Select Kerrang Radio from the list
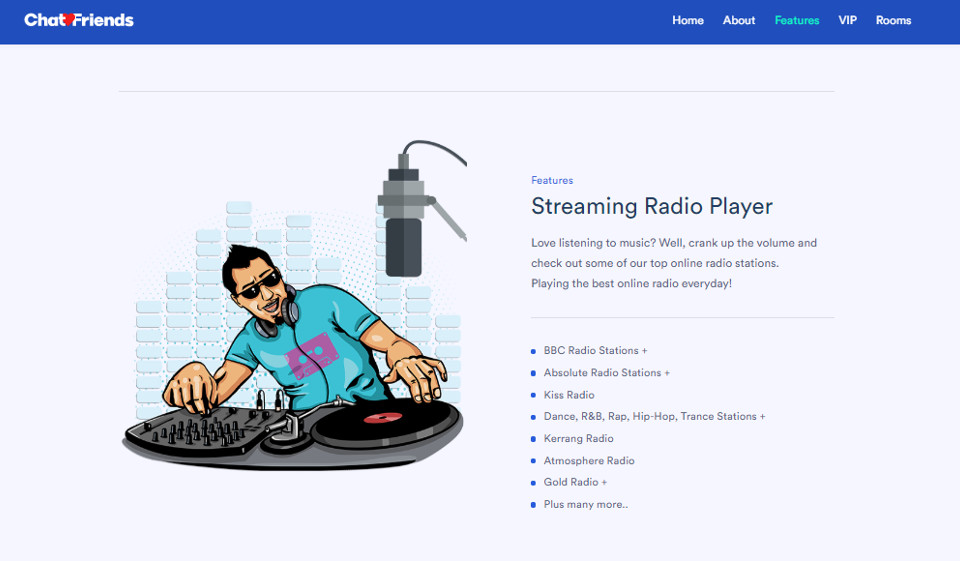 click(x=578, y=439)
